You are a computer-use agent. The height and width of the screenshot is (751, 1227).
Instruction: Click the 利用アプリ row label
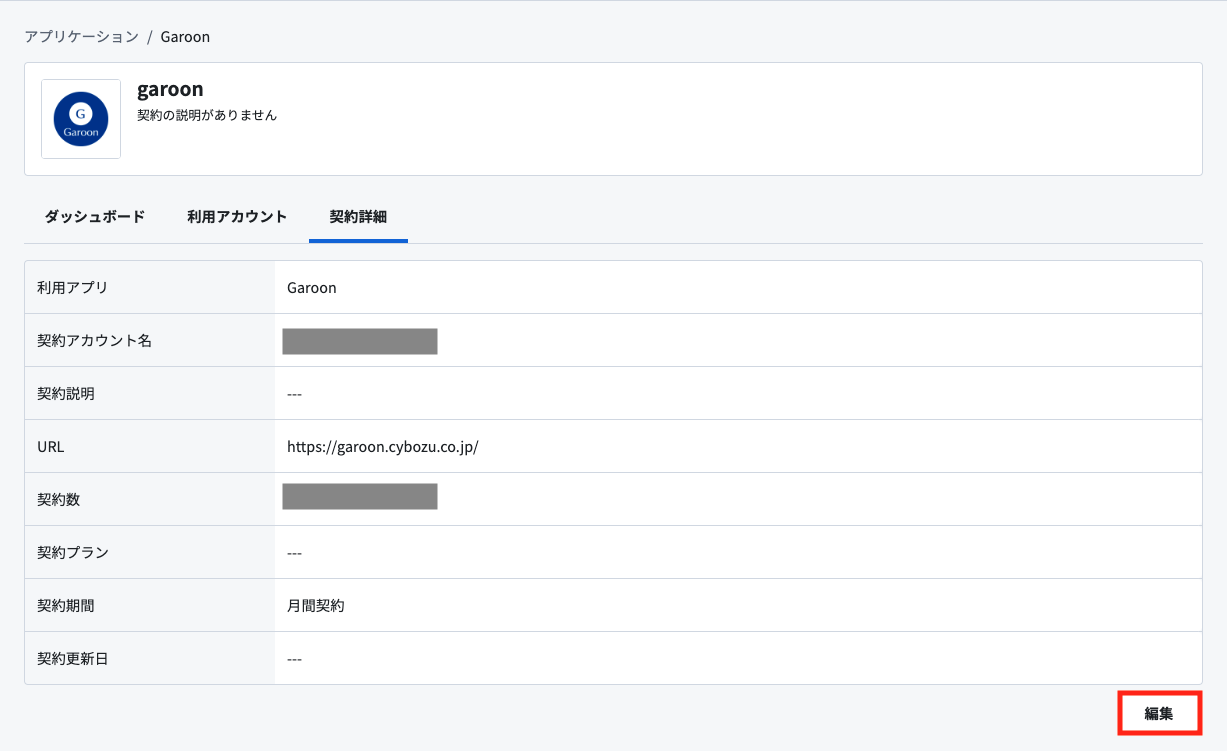click(72, 287)
